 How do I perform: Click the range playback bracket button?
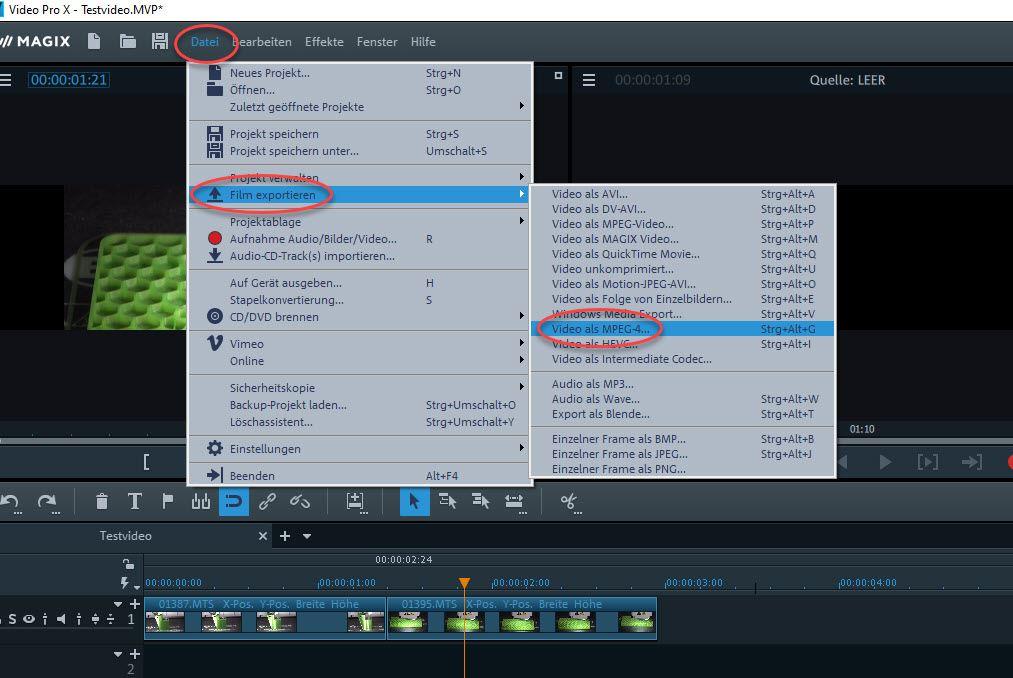(x=928, y=462)
